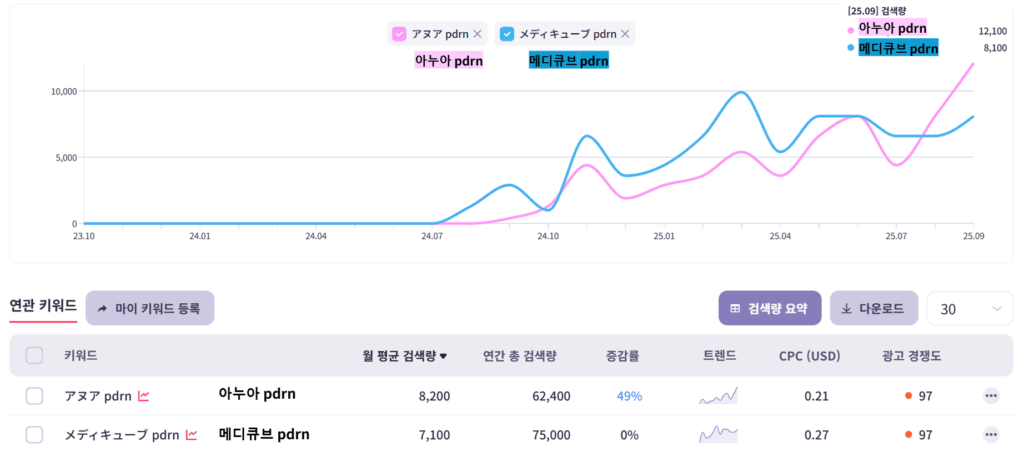Check the メディキューブ pdrn row checkbox
Viewport: 1024px width, 452px height.
tap(35, 435)
